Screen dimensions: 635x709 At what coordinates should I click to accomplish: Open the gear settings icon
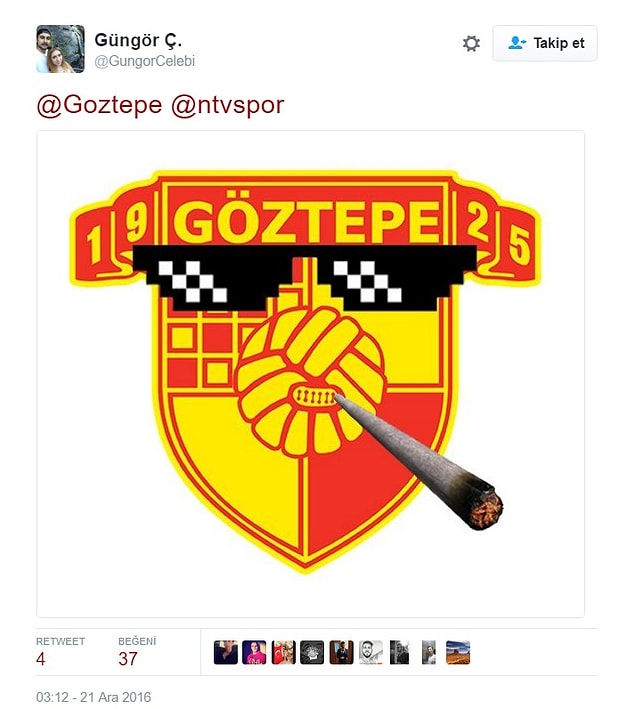(x=471, y=43)
